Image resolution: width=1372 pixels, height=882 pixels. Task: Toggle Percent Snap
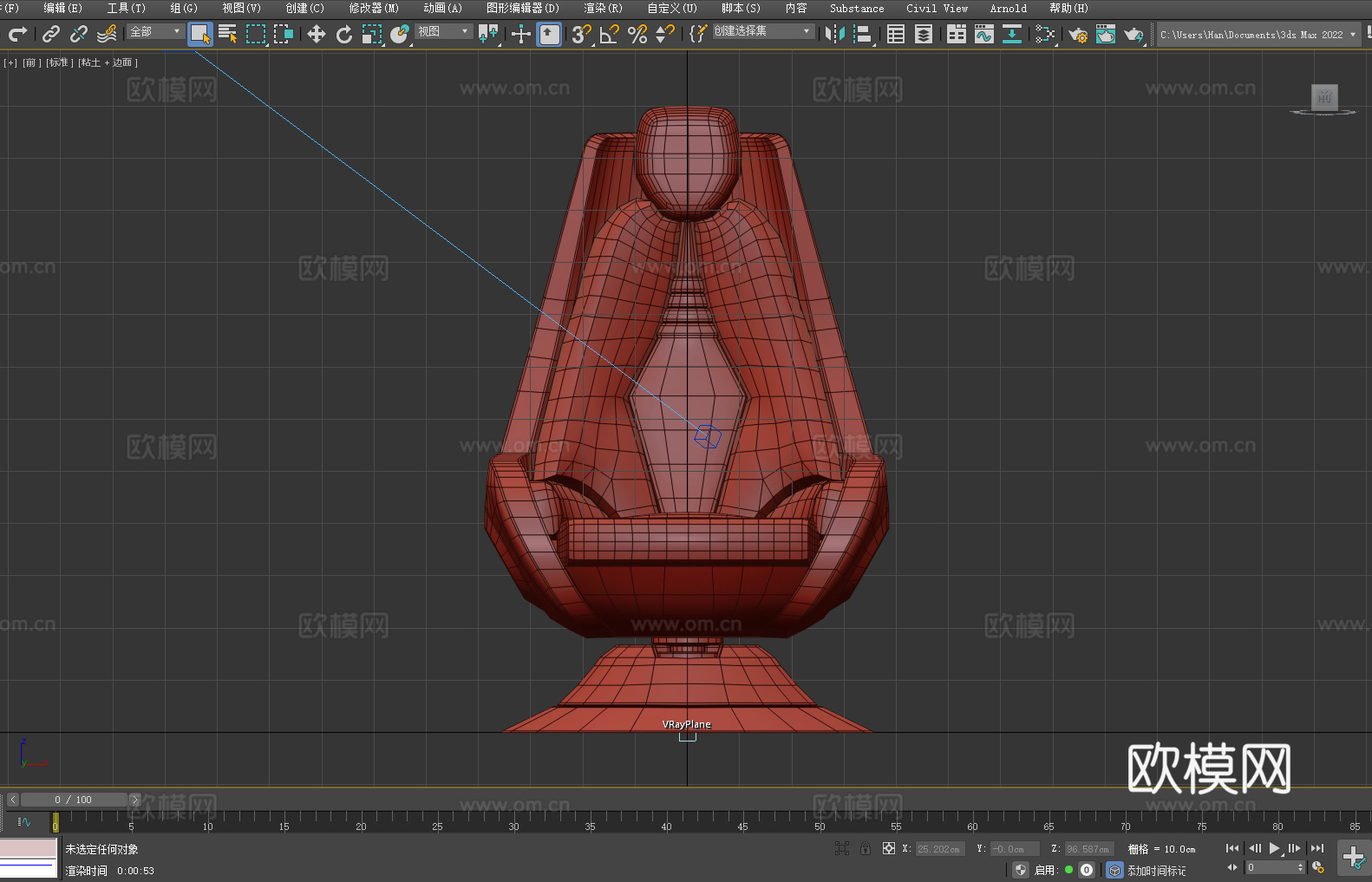click(637, 34)
